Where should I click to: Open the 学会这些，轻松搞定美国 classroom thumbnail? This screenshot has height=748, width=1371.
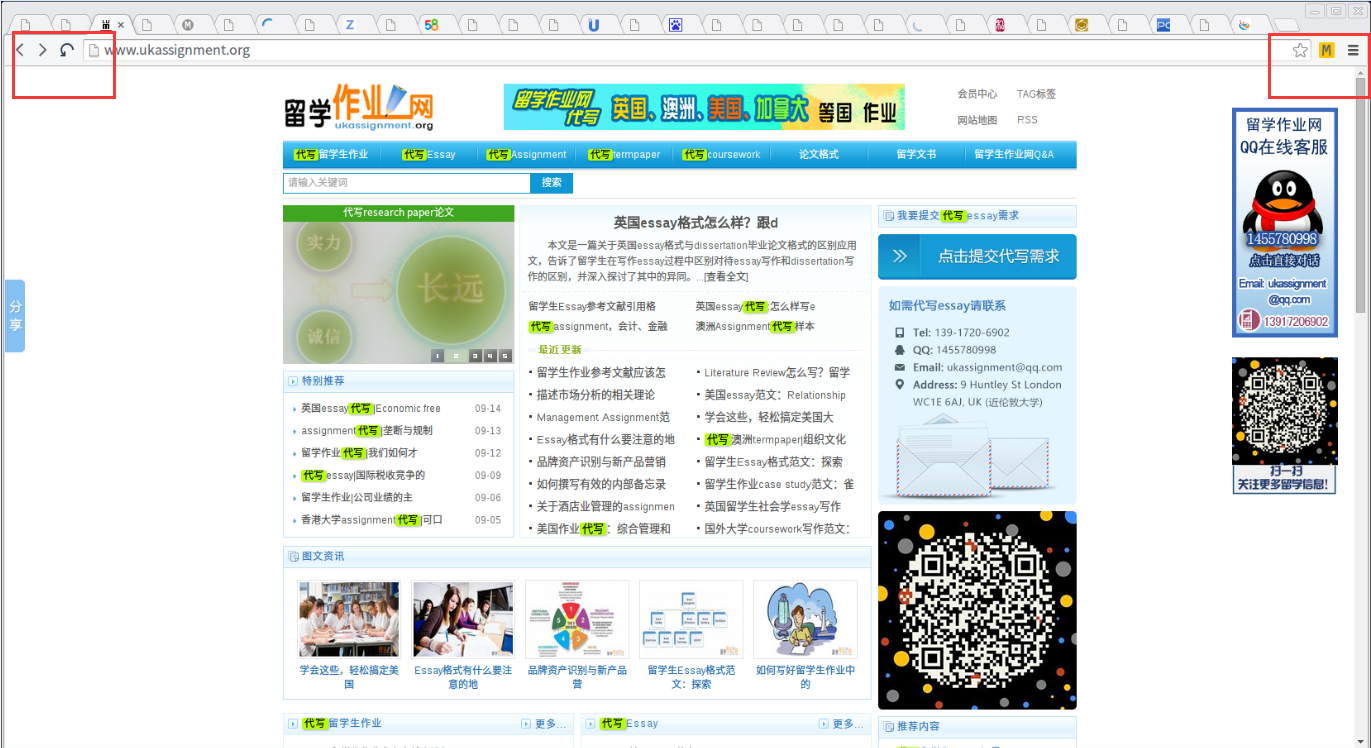point(348,619)
